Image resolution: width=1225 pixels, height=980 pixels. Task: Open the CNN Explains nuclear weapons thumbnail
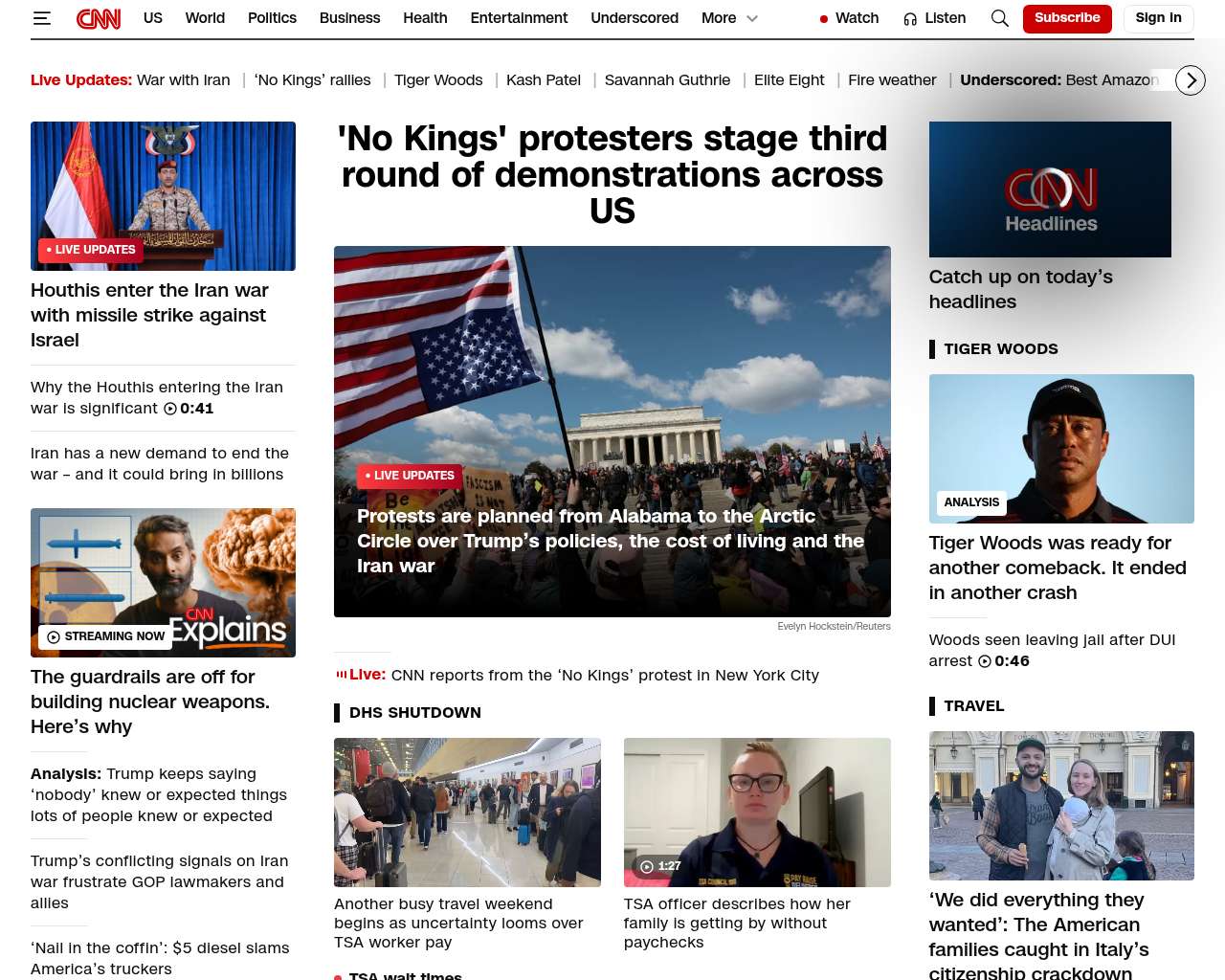tap(163, 583)
